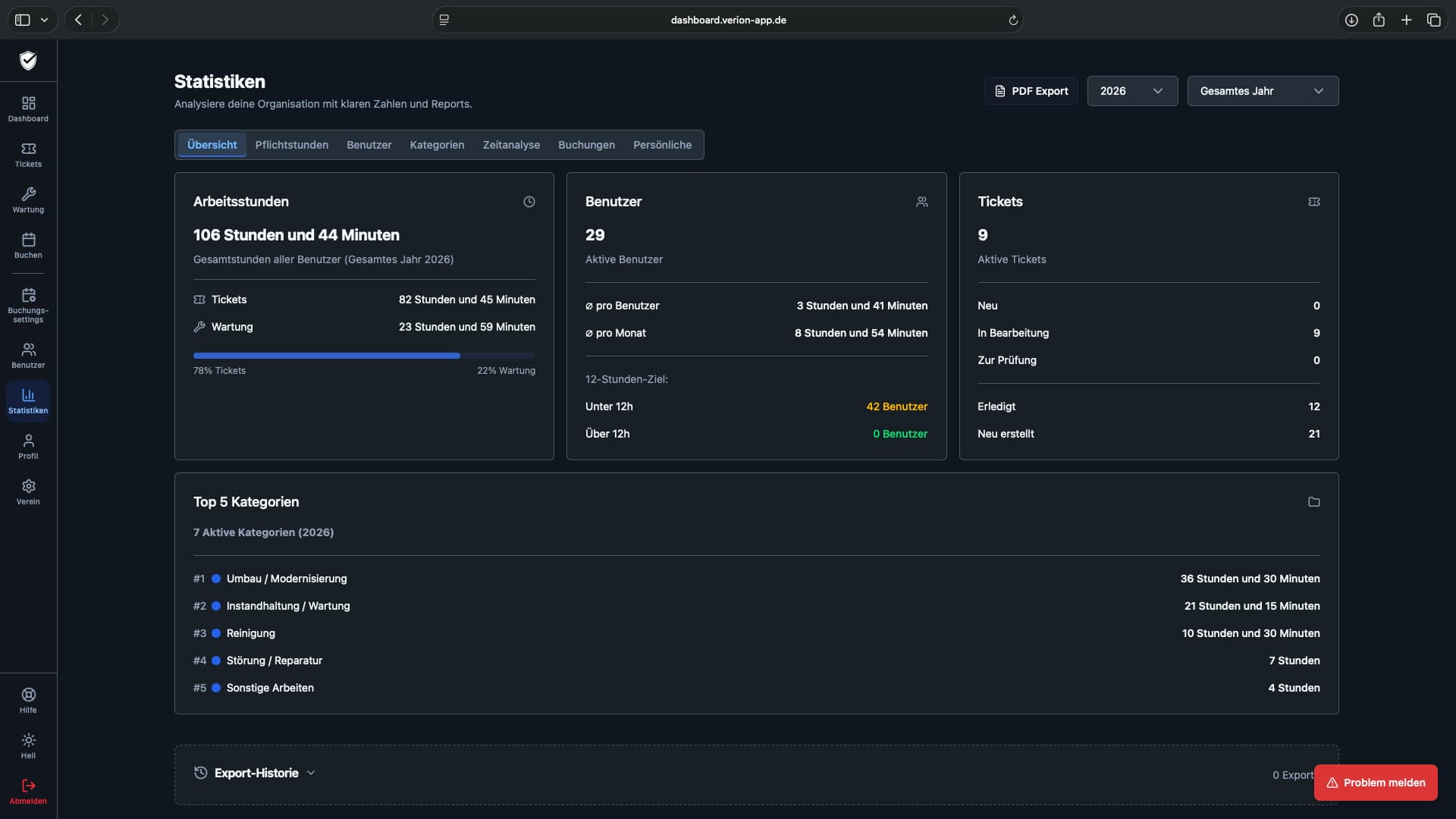Click the Sonstige Arbeiten category row
This screenshot has width=1456, height=819.
coord(756,688)
